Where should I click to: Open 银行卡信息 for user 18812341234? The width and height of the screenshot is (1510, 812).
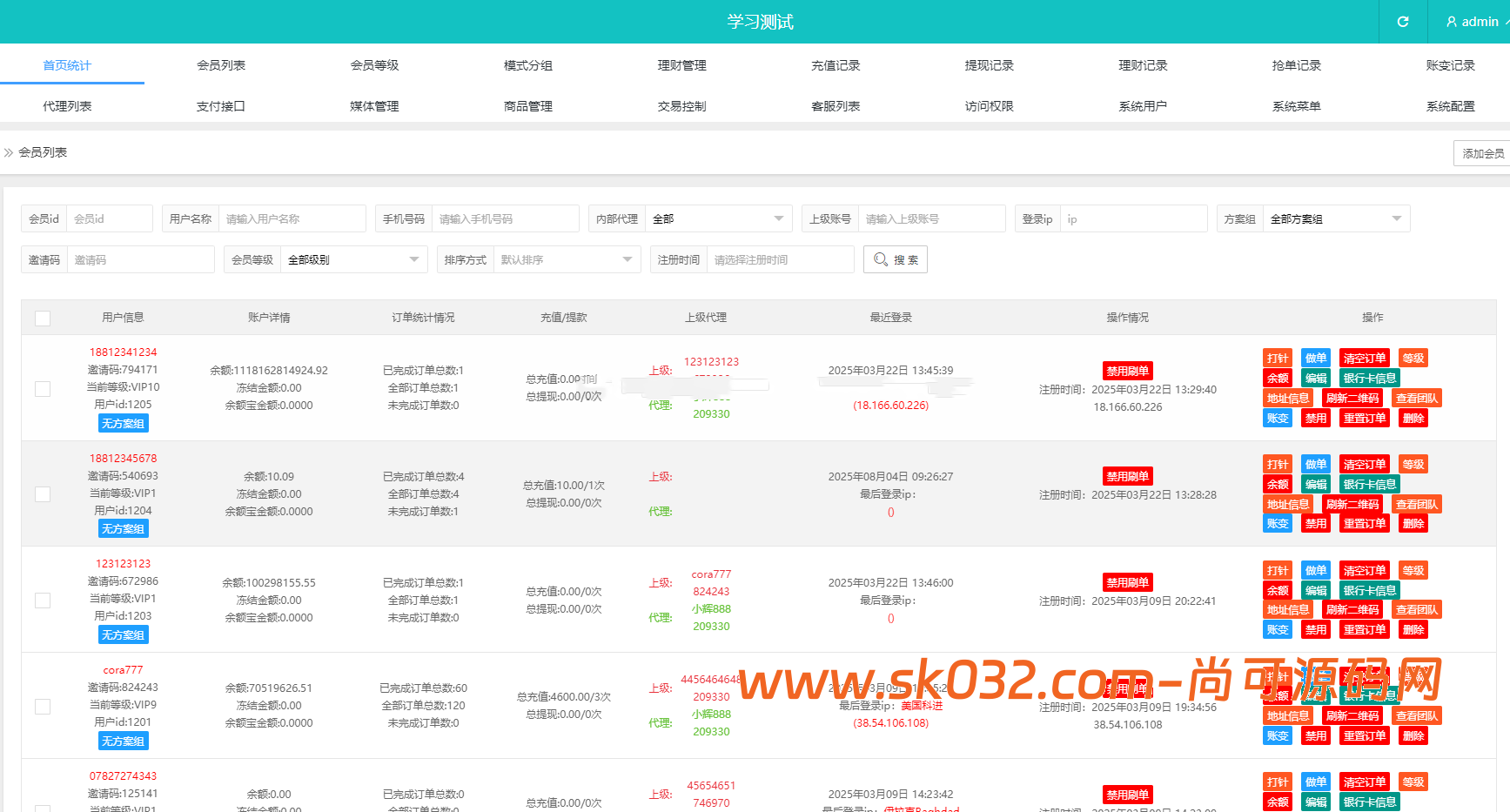pyautogui.click(x=1368, y=377)
